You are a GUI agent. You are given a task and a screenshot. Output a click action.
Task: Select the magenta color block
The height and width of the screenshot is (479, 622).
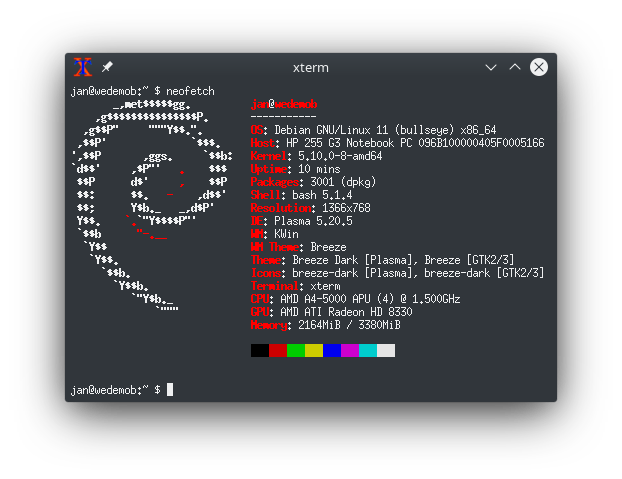coord(350,351)
